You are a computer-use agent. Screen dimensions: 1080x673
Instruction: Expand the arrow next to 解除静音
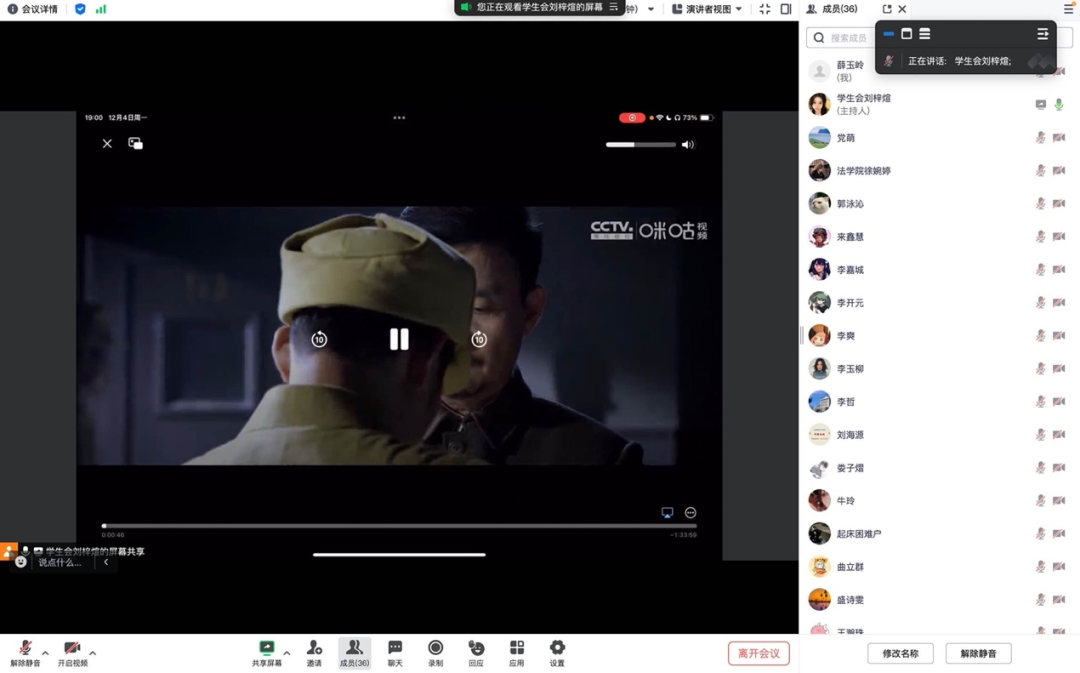45,653
